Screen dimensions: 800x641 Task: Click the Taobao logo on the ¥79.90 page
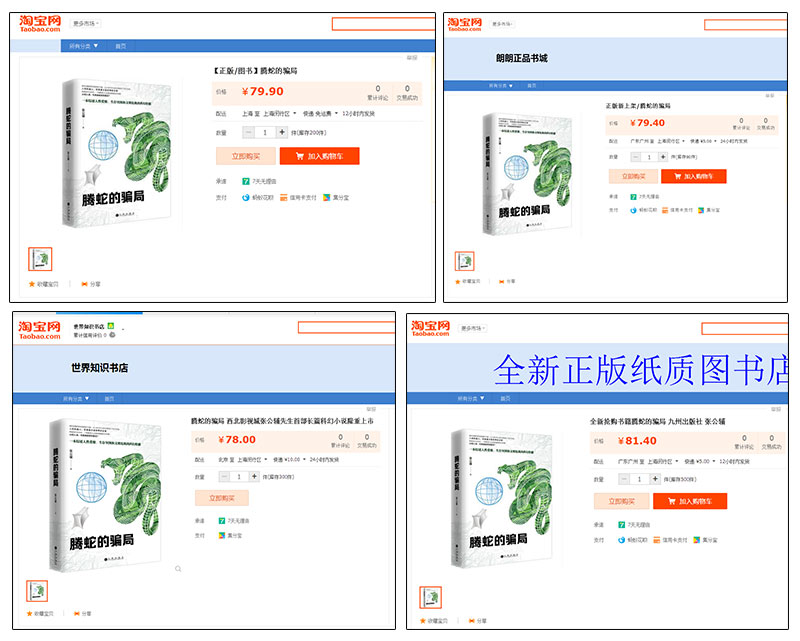coord(40,24)
